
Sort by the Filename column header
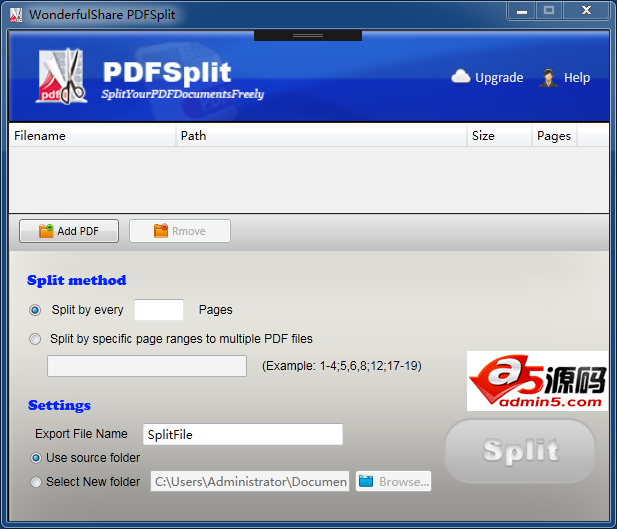[x=92, y=136]
